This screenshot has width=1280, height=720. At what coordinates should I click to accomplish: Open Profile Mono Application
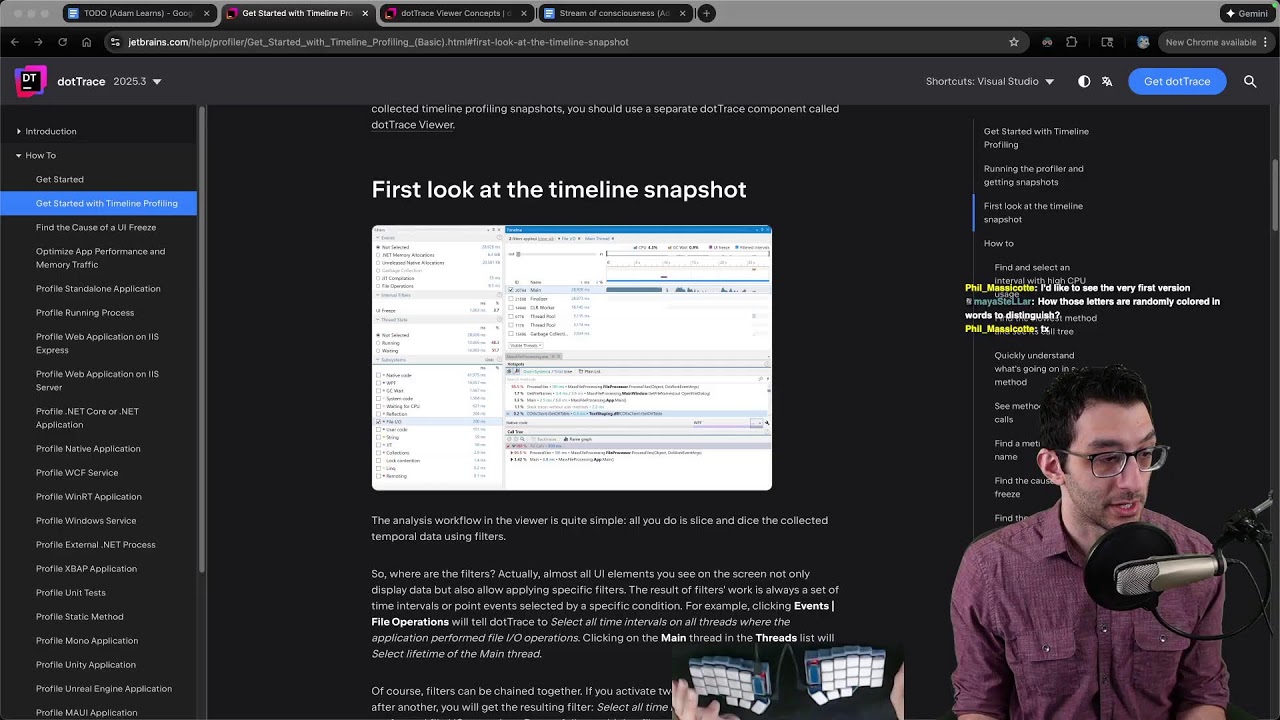click(x=87, y=641)
